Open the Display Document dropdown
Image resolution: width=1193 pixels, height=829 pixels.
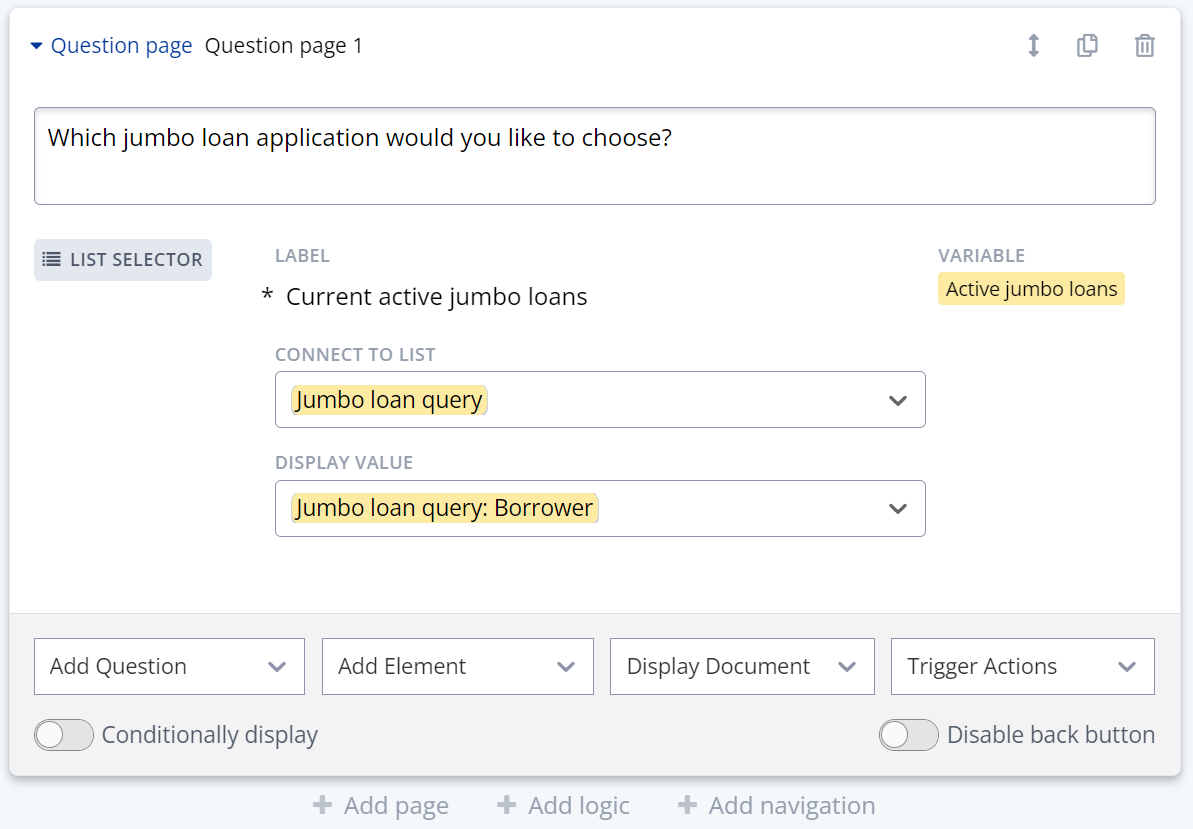click(x=742, y=667)
